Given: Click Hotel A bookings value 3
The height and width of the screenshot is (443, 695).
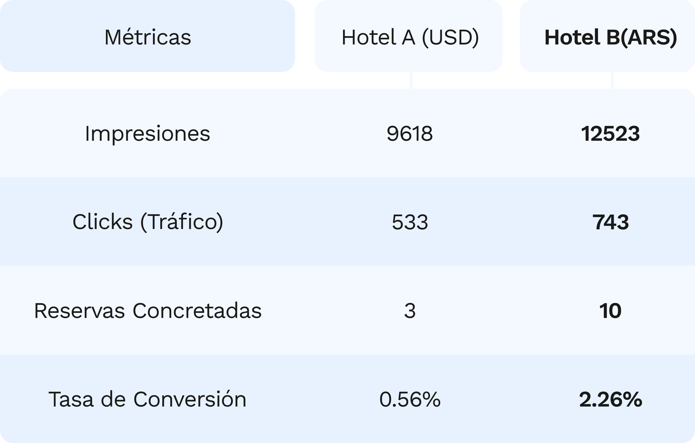Looking at the screenshot, I should 409,310.
